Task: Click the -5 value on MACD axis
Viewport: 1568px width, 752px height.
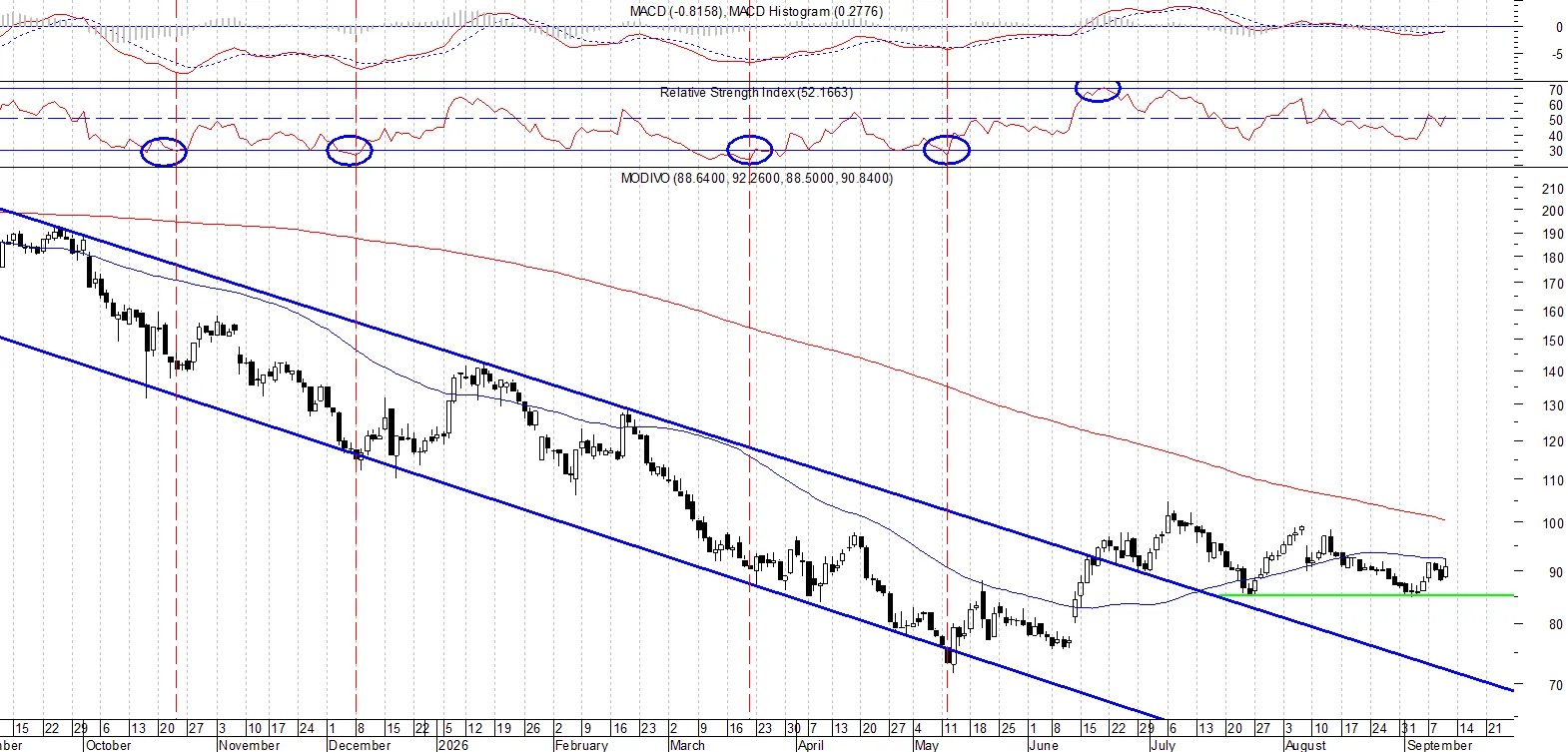Action: click(1558, 55)
